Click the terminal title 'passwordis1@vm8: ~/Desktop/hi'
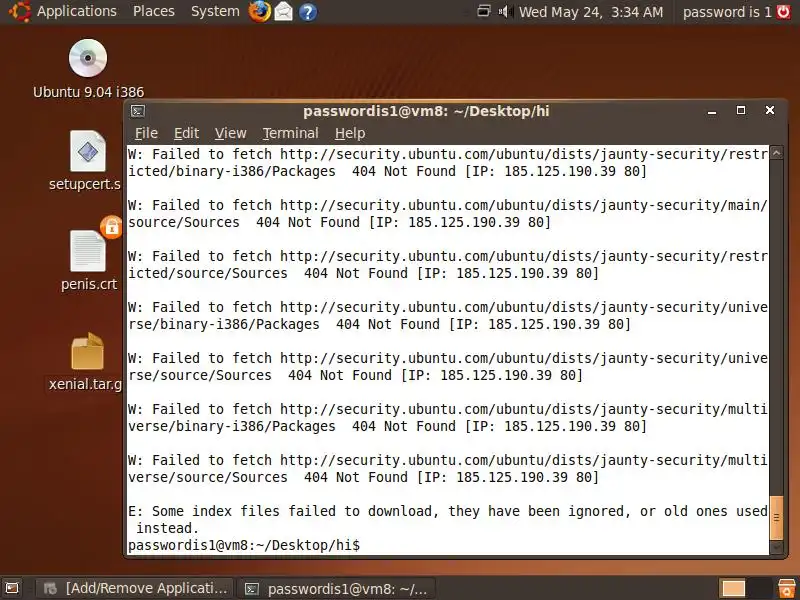 (x=426, y=111)
